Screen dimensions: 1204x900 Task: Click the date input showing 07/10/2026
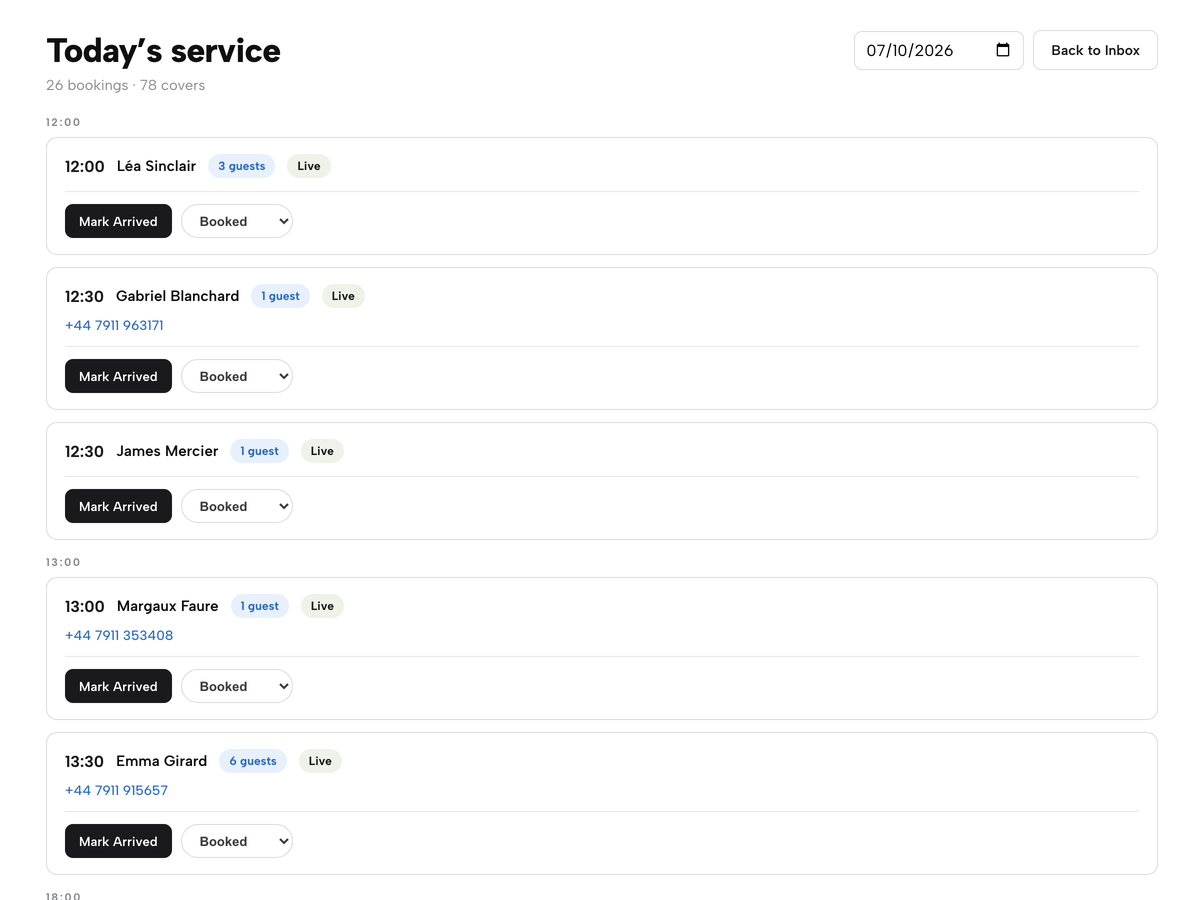pos(938,50)
